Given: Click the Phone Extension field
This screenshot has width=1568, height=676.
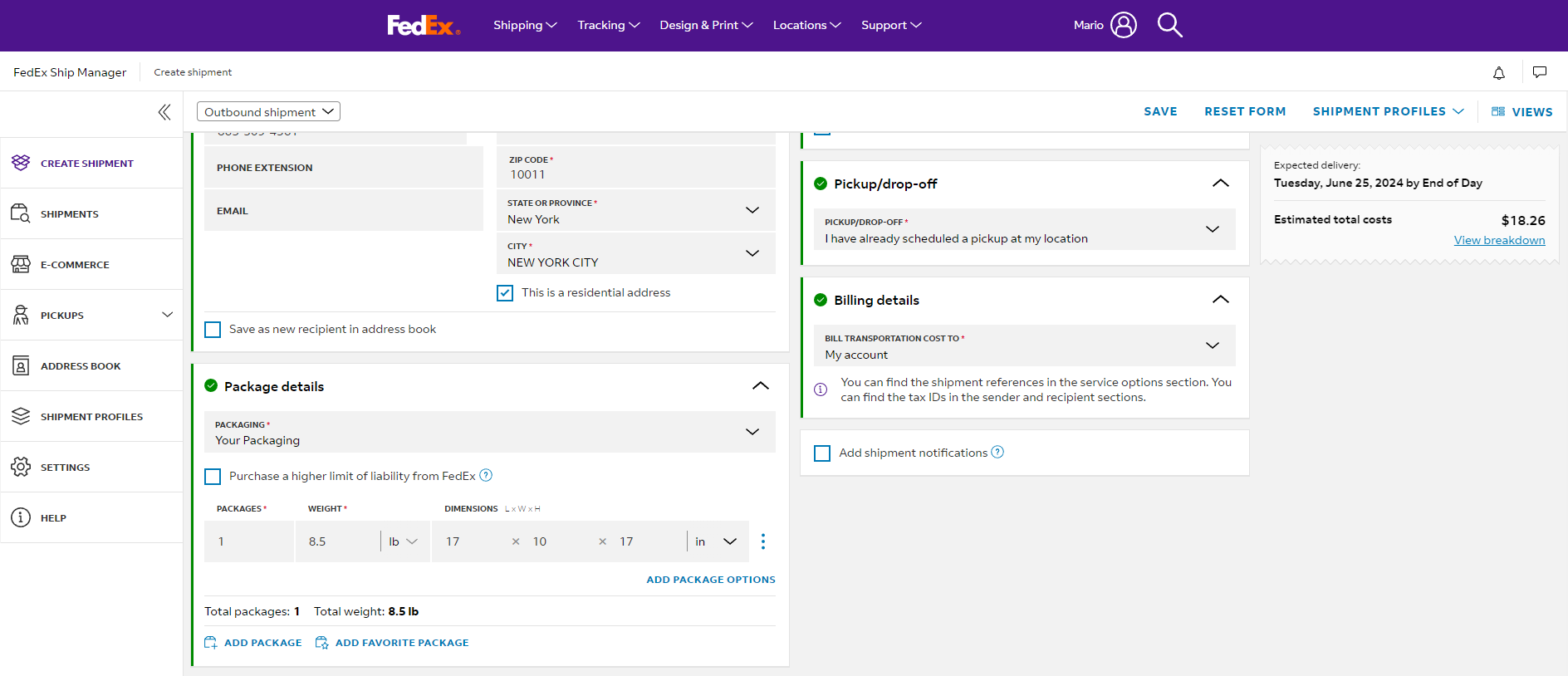Looking at the screenshot, I should (x=344, y=167).
